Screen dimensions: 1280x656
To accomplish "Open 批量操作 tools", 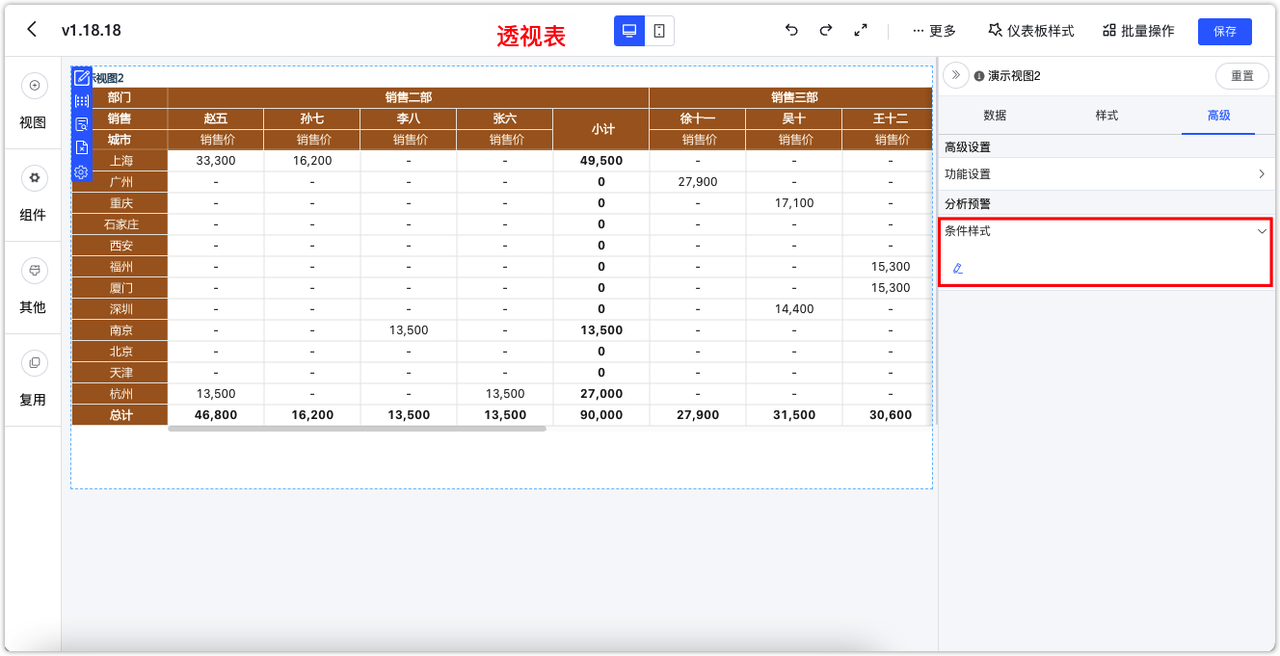I will point(1138,31).
